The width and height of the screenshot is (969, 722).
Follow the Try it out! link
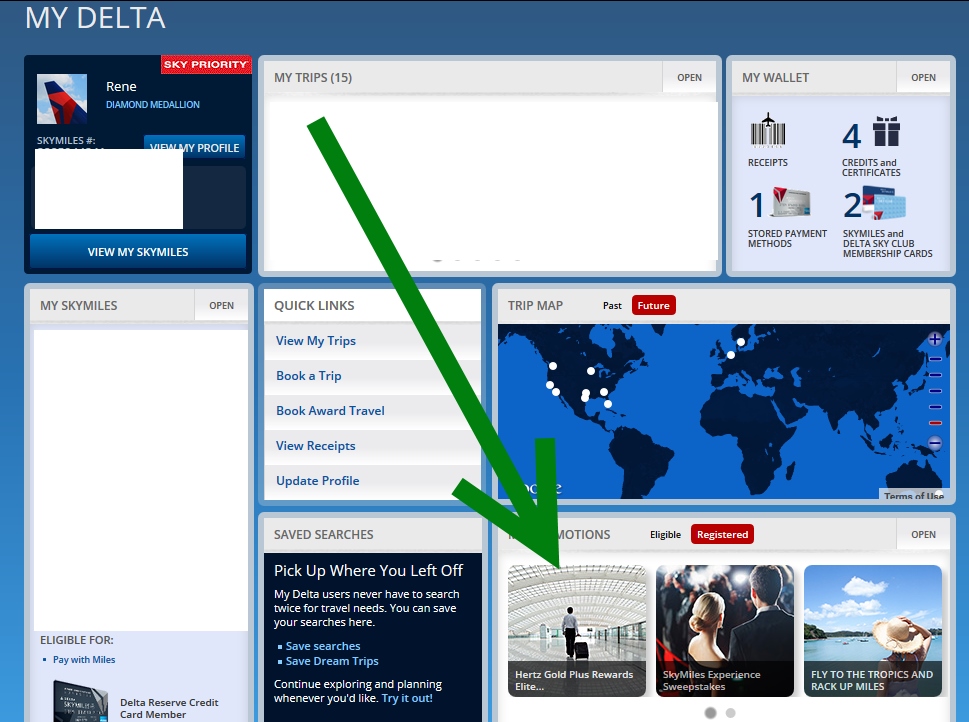point(407,698)
